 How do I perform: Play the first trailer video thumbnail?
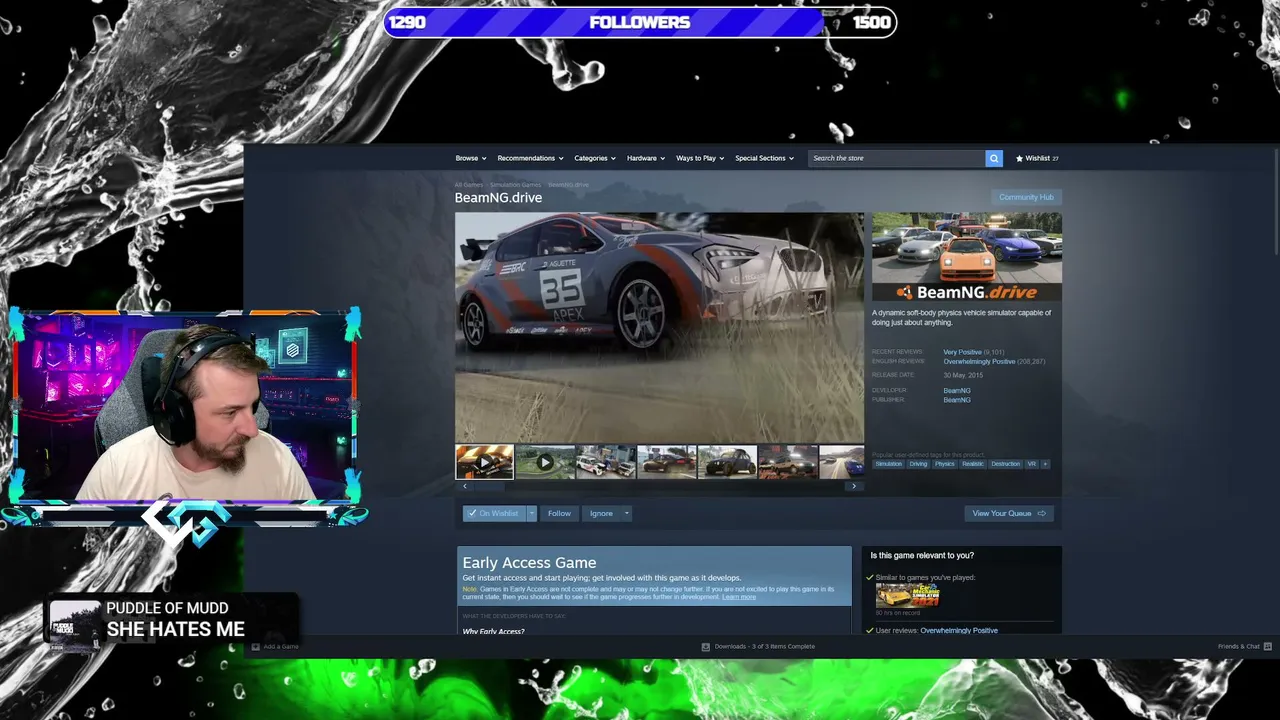485,462
